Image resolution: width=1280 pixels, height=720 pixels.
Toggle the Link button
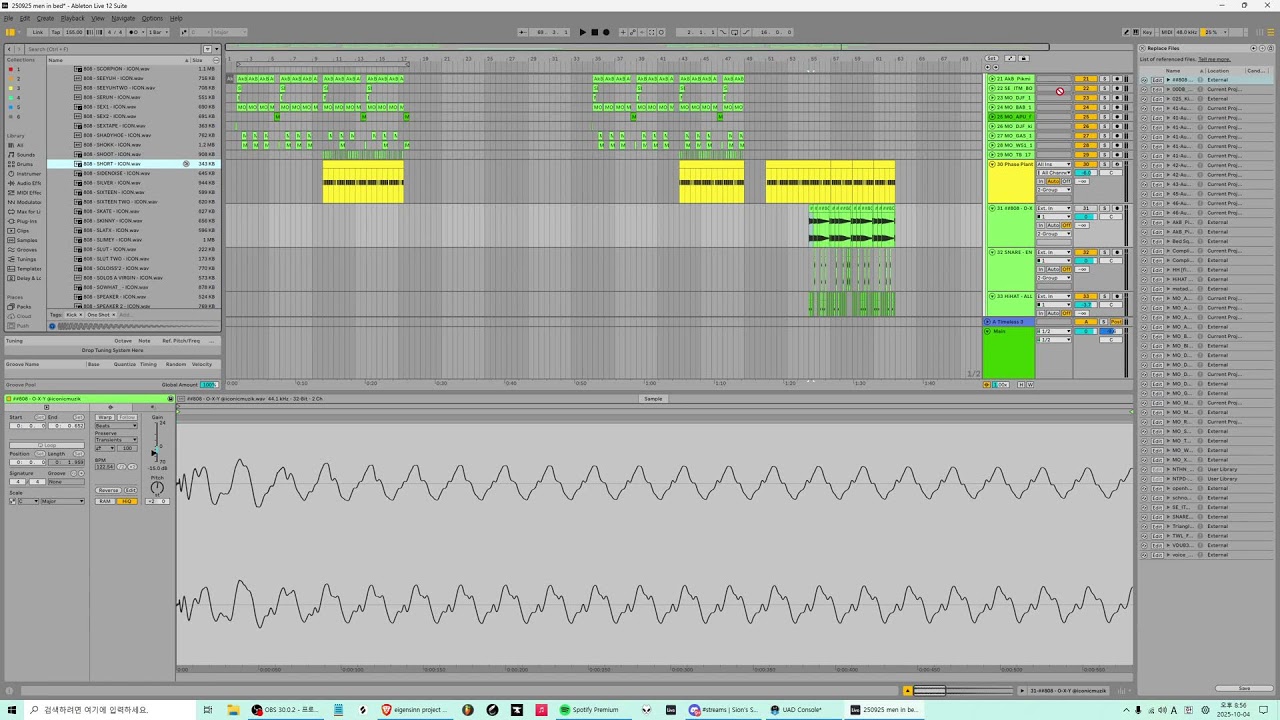[x=38, y=32]
